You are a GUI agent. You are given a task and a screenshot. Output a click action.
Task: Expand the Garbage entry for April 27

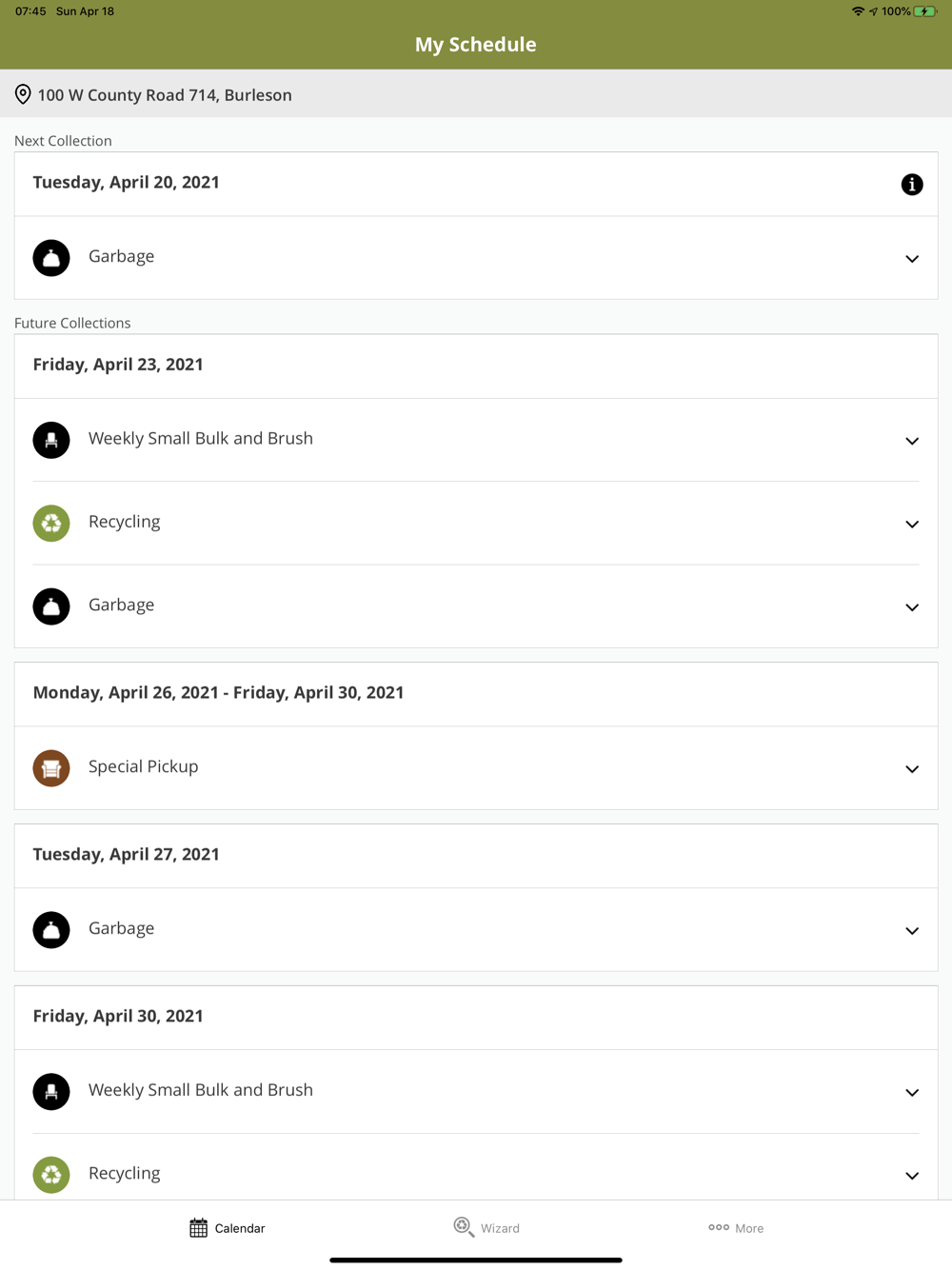911,931
